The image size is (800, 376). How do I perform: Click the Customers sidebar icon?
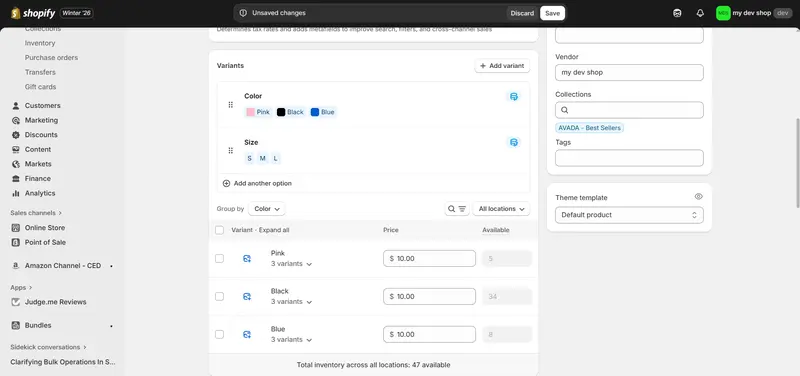pyautogui.click(x=15, y=106)
